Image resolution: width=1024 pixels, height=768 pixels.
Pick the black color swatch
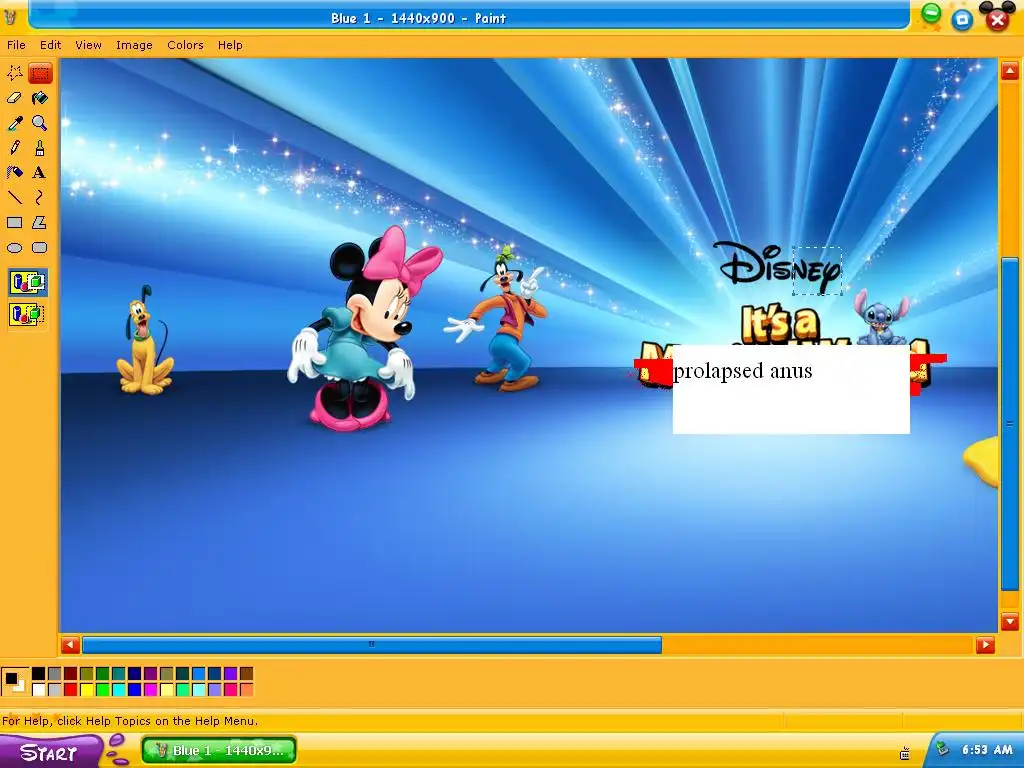[x=39, y=673]
